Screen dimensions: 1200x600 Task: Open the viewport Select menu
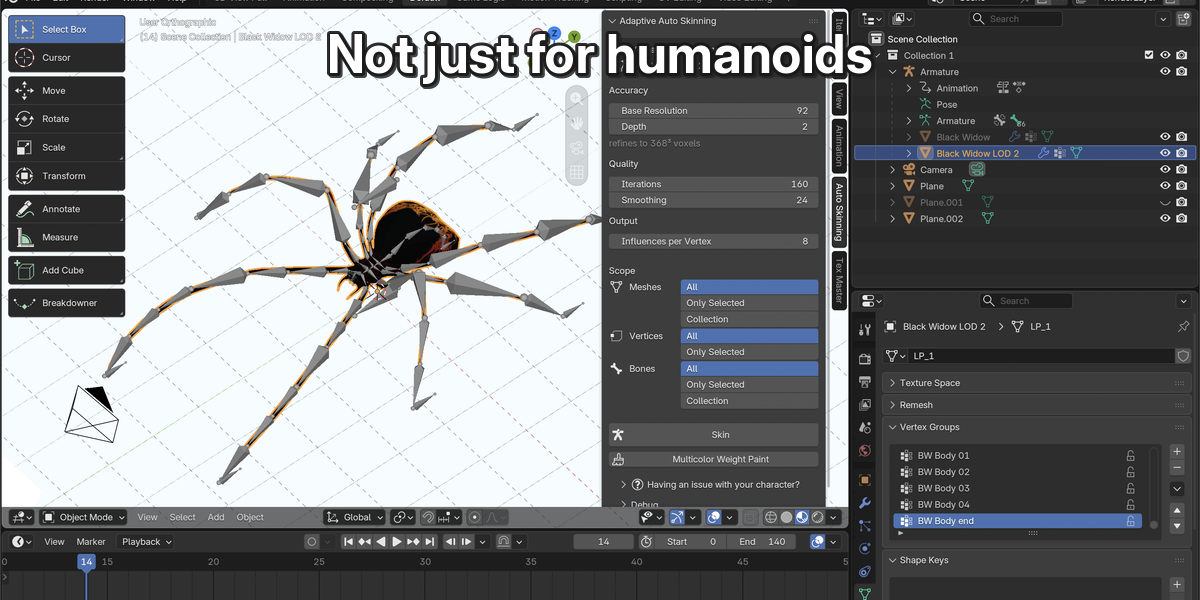coord(182,517)
